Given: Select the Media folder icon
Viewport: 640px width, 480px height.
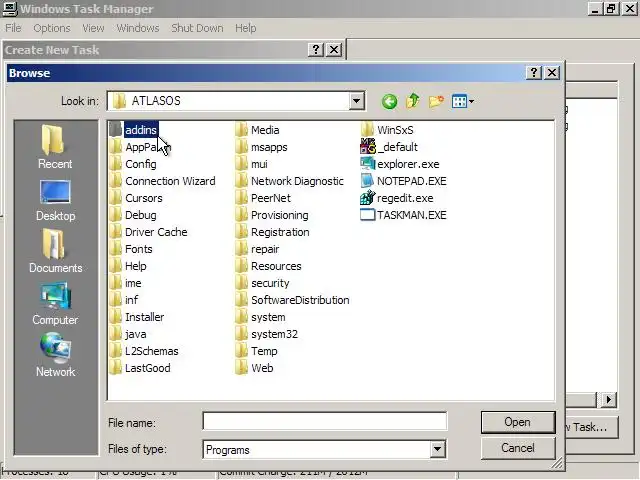Looking at the screenshot, I should tap(242, 130).
